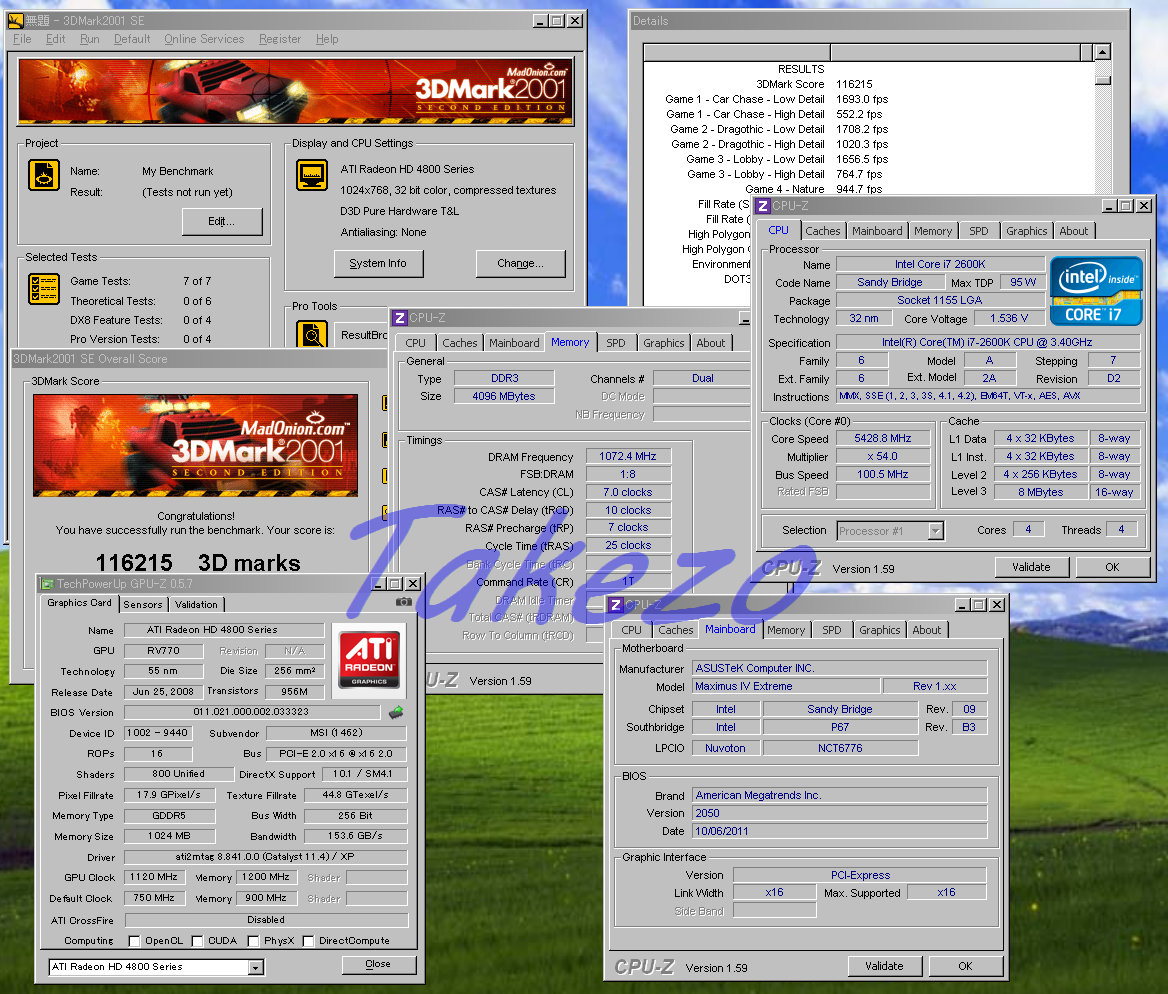Viewport: 1168px width, 994px height.
Task: Click the GPU-Z title bar icon
Action: (47, 584)
